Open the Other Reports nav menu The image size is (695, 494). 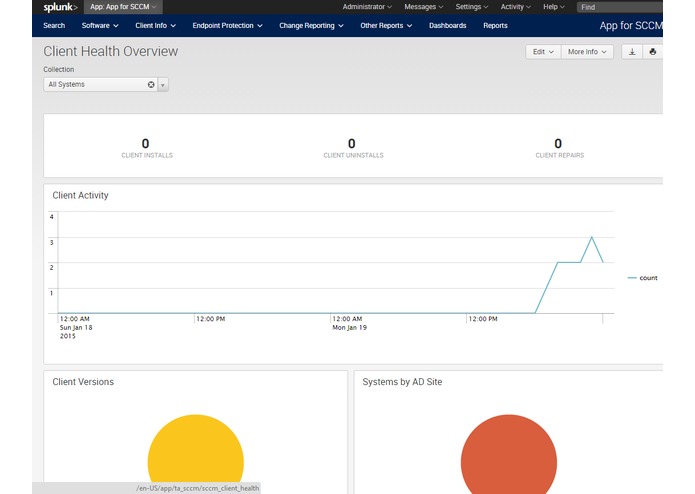[x=386, y=26]
